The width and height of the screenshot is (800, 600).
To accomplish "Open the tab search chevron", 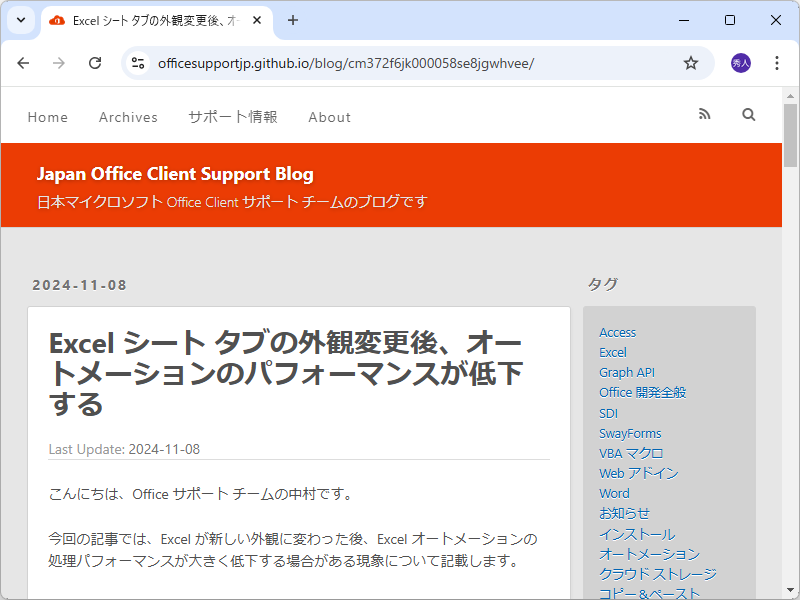I will (x=20, y=20).
